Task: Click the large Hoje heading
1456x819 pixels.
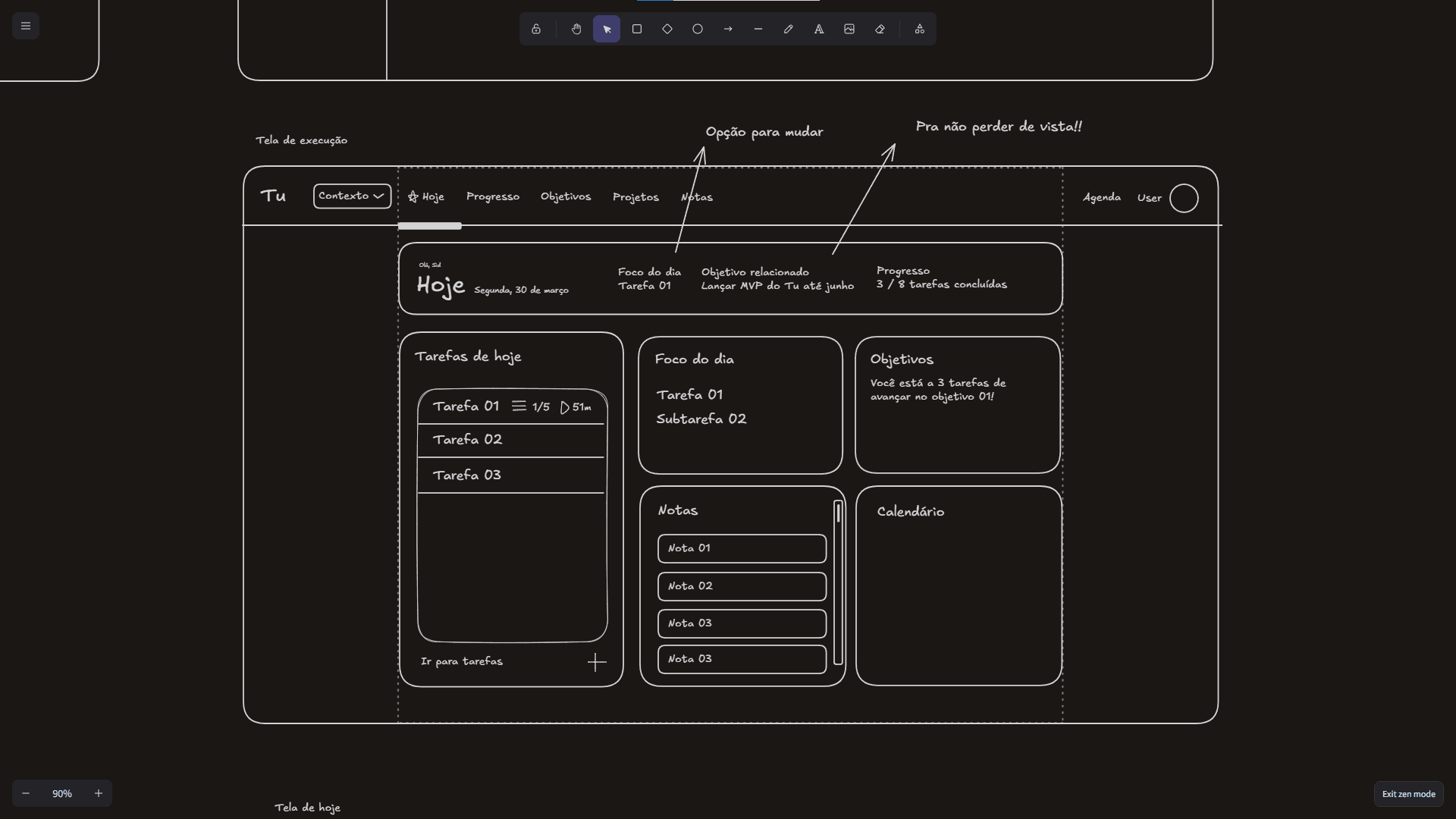Action: click(x=441, y=286)
